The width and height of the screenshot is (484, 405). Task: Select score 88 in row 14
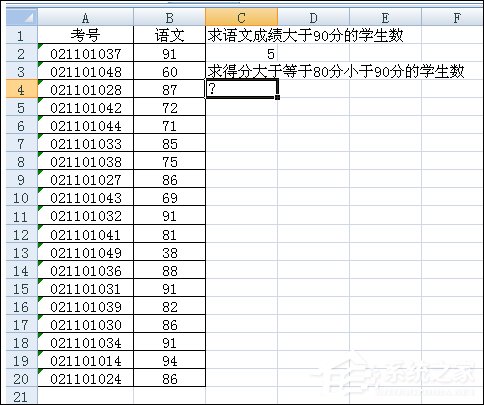(169, 270)
